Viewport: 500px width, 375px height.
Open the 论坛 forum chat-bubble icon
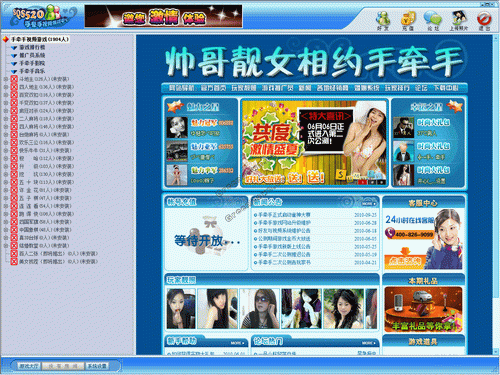(433, 20)
